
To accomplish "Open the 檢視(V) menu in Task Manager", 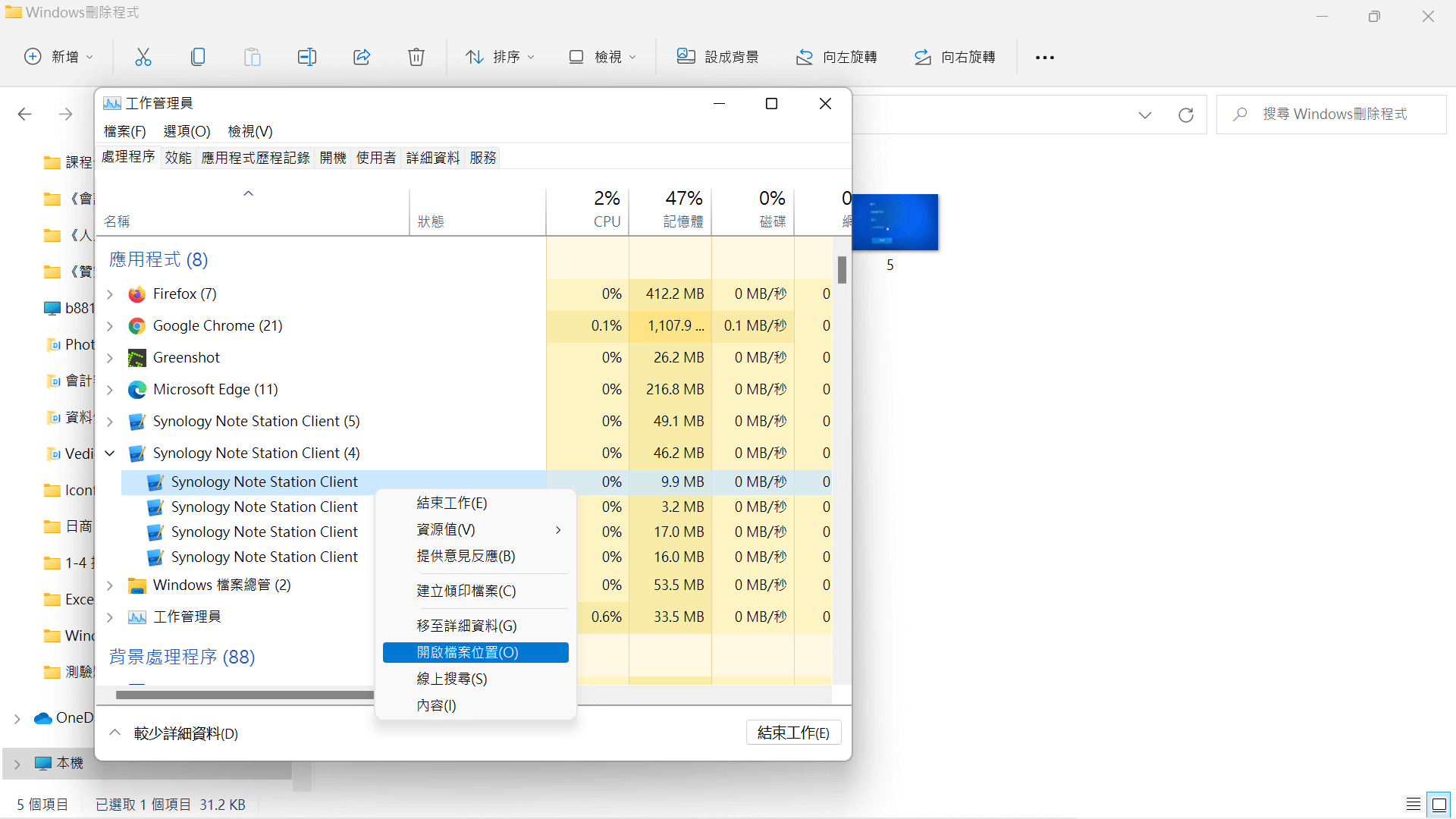I will (x=250, y=132).
